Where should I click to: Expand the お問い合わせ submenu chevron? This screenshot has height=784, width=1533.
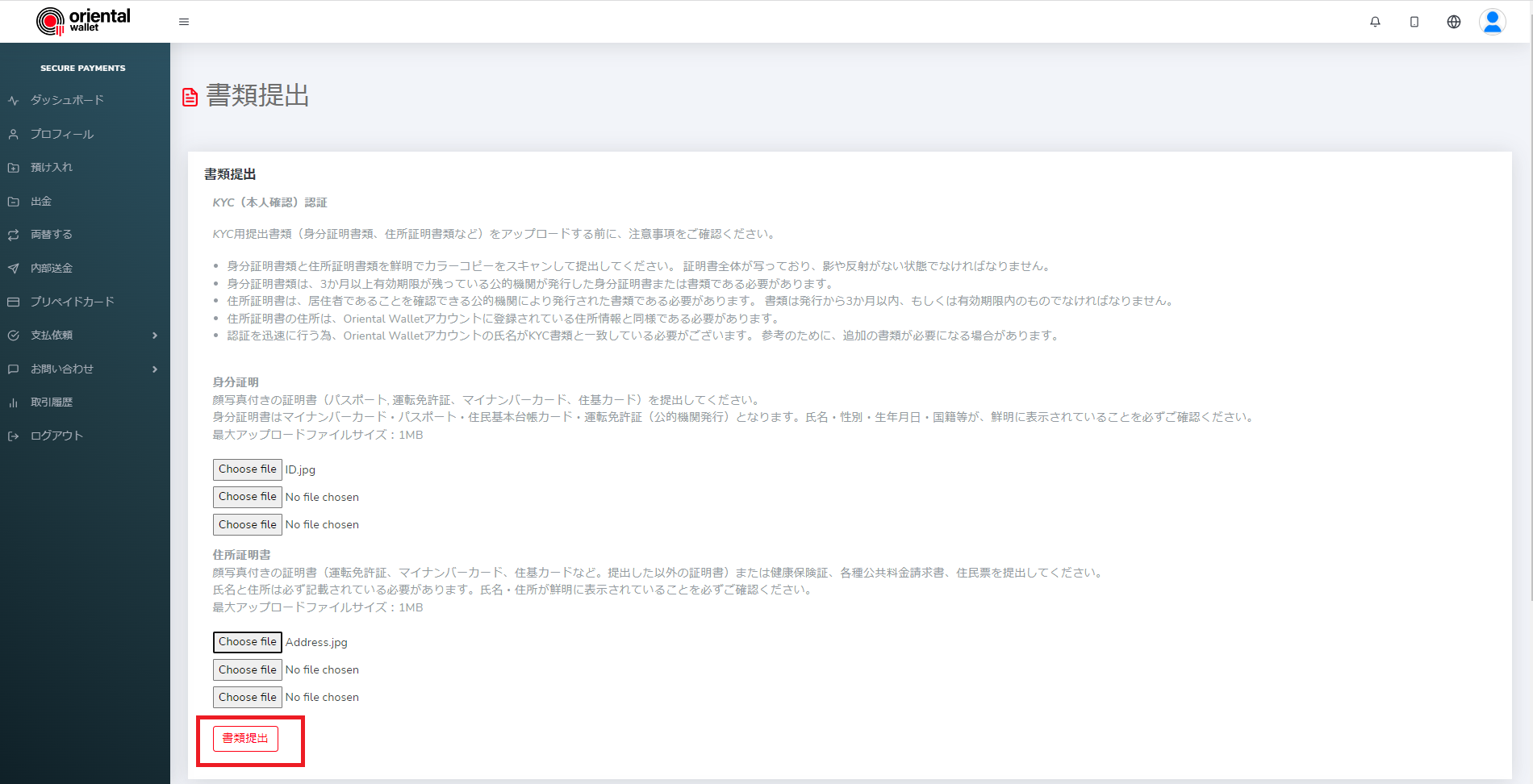click(155, 369)
